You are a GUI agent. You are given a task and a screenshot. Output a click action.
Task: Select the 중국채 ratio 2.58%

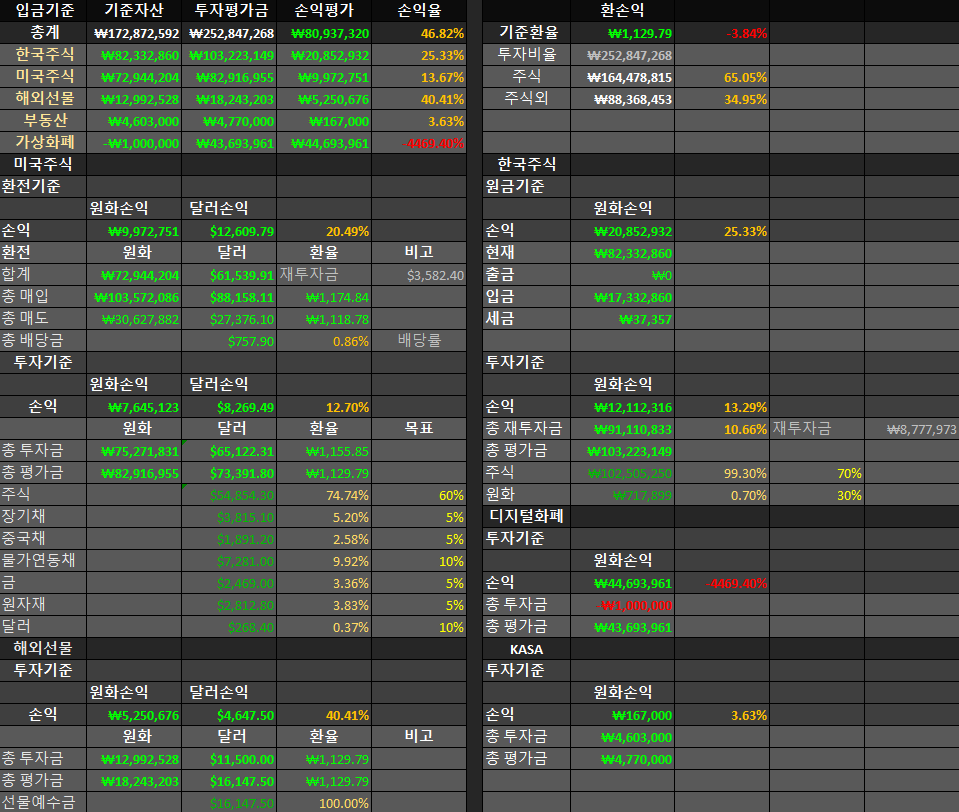(x=324, y=539)
